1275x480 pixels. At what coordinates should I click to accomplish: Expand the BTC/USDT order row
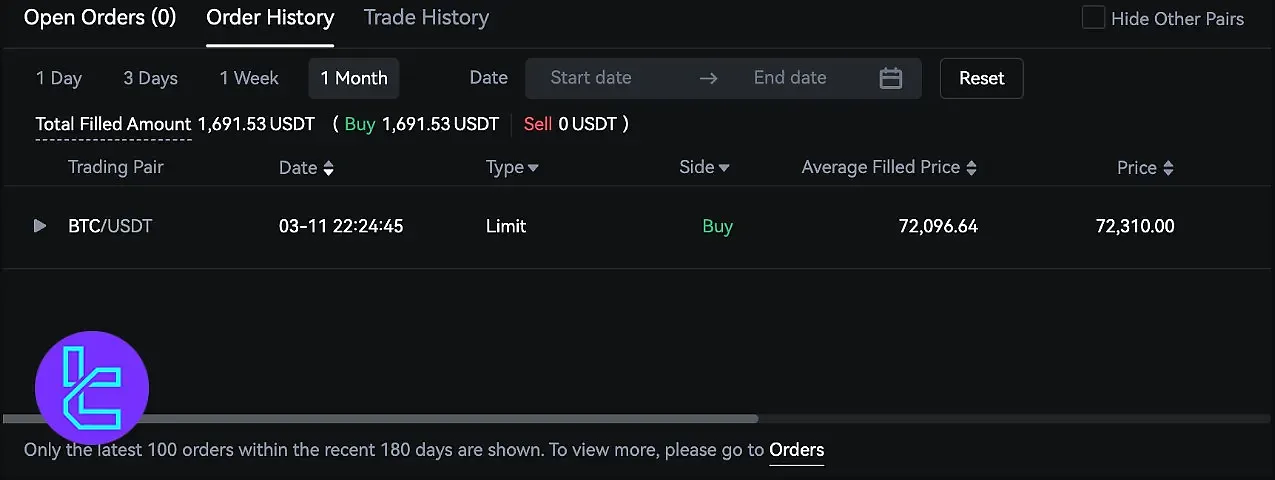pyautogui.click(x=40, y=226)
